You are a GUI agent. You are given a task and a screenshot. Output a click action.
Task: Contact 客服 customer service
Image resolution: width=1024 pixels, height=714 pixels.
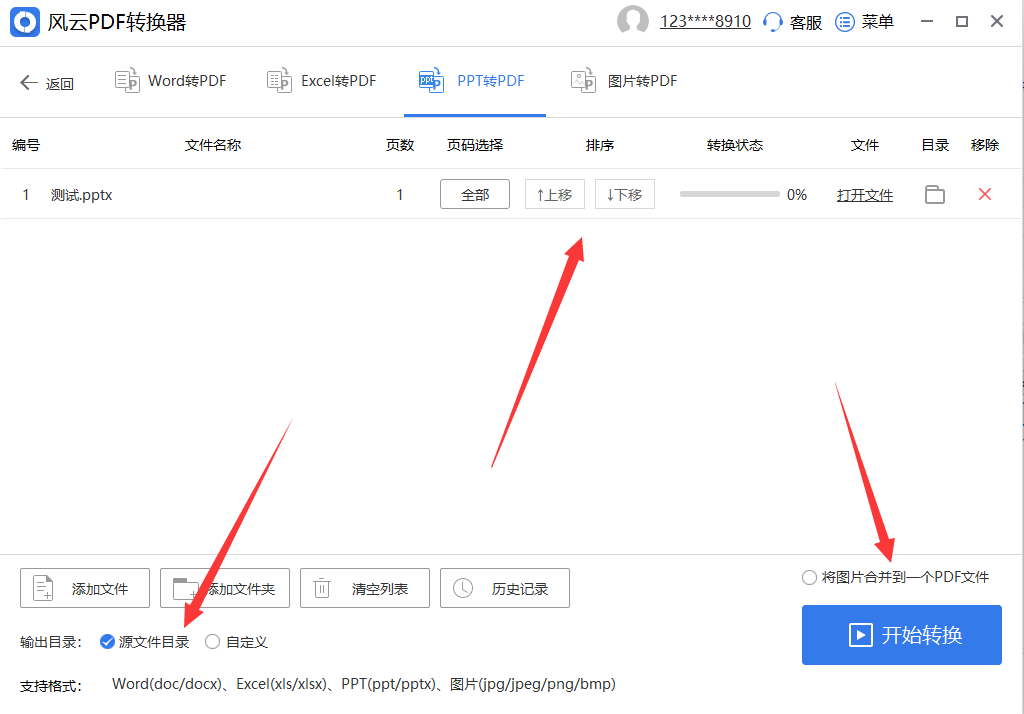(792, 22)
